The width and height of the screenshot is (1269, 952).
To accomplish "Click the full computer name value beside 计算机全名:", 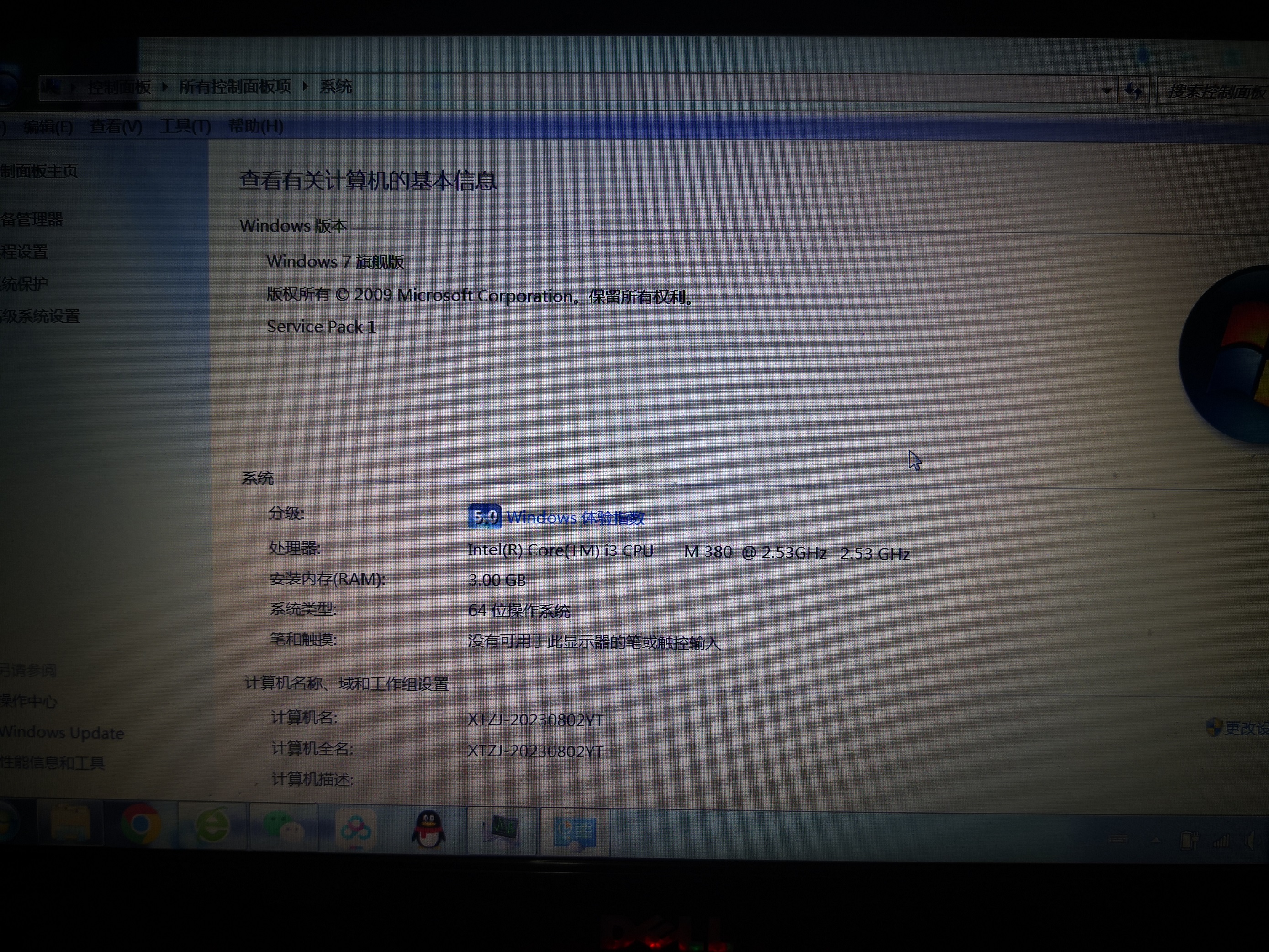I will click(535, 751).
